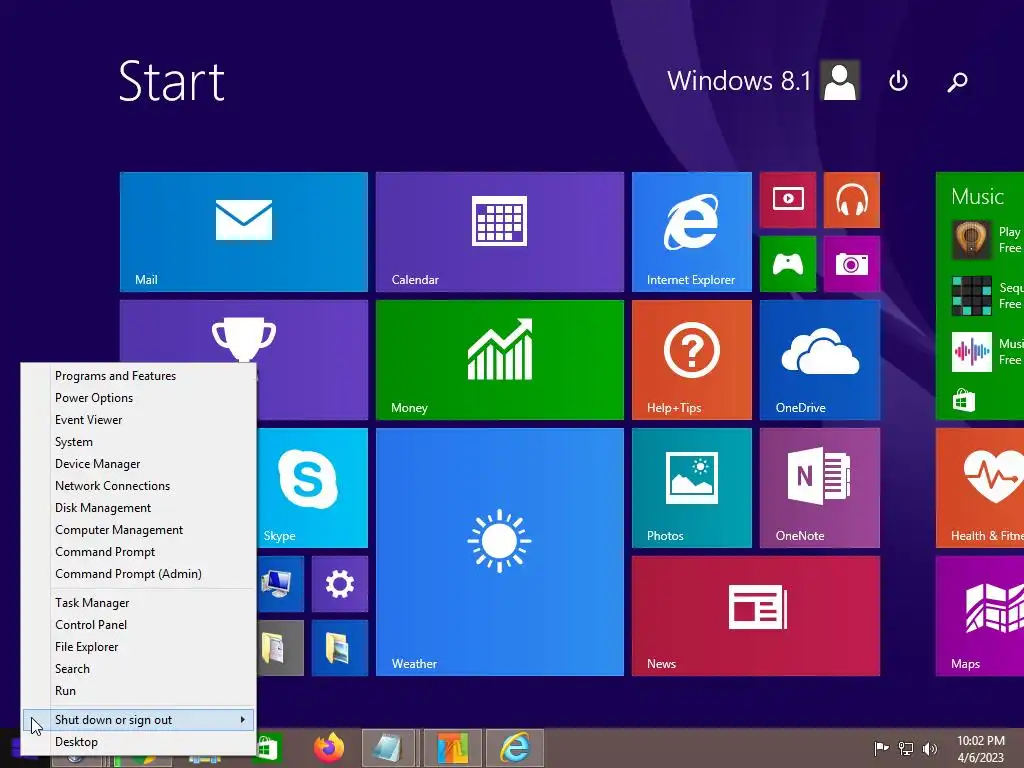Open the Calendar tile
Screen dimensions: 1024x768
point(500,232)
